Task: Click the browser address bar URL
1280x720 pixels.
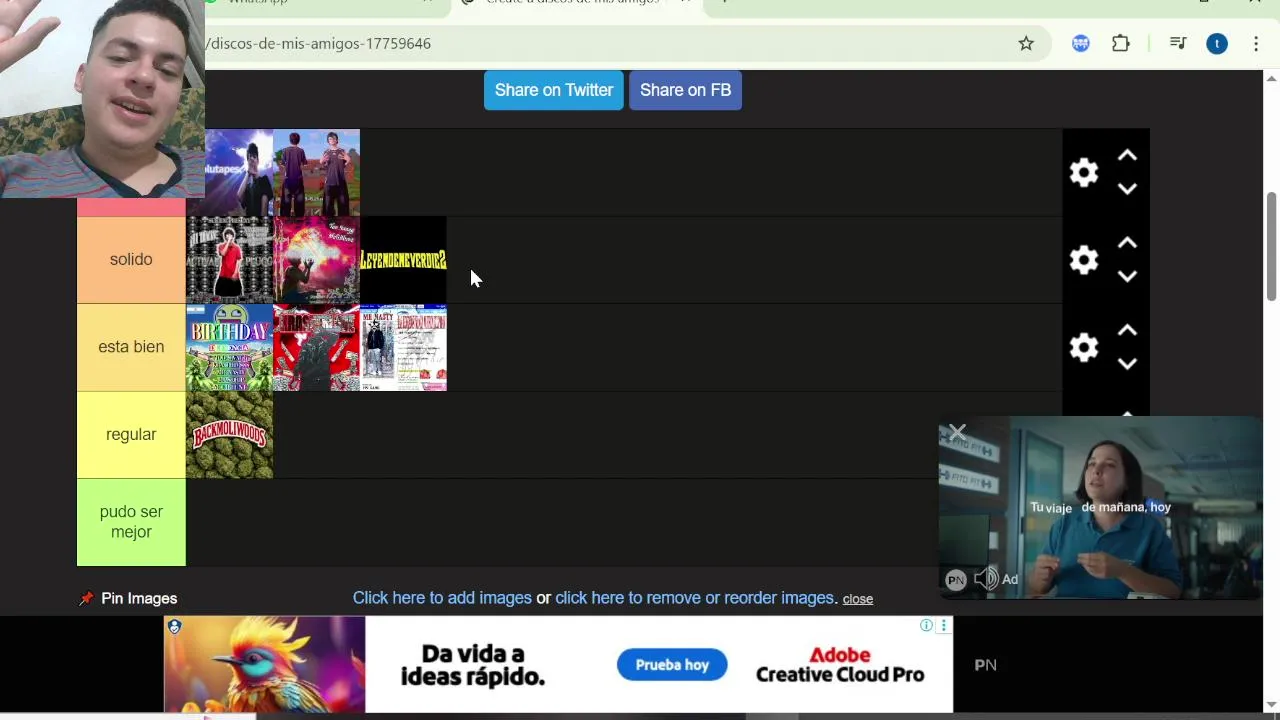Action: 318,43
